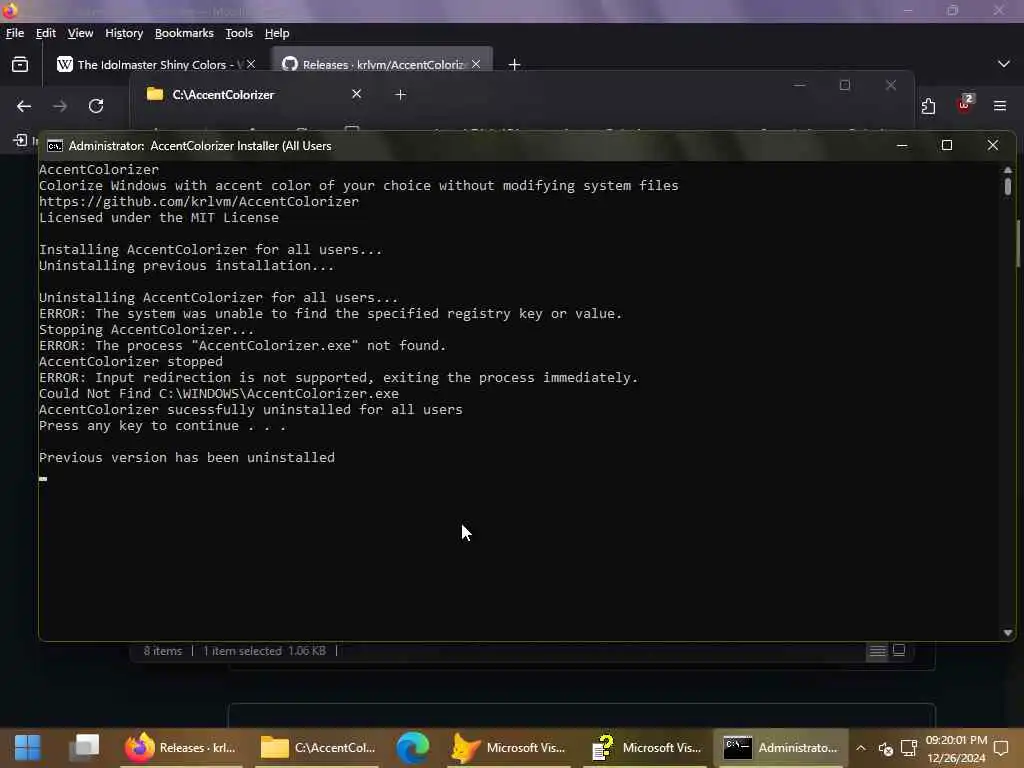Open the Bookmarks menu in Firefox
This screenshot has height=768, width=1024.
184,33
